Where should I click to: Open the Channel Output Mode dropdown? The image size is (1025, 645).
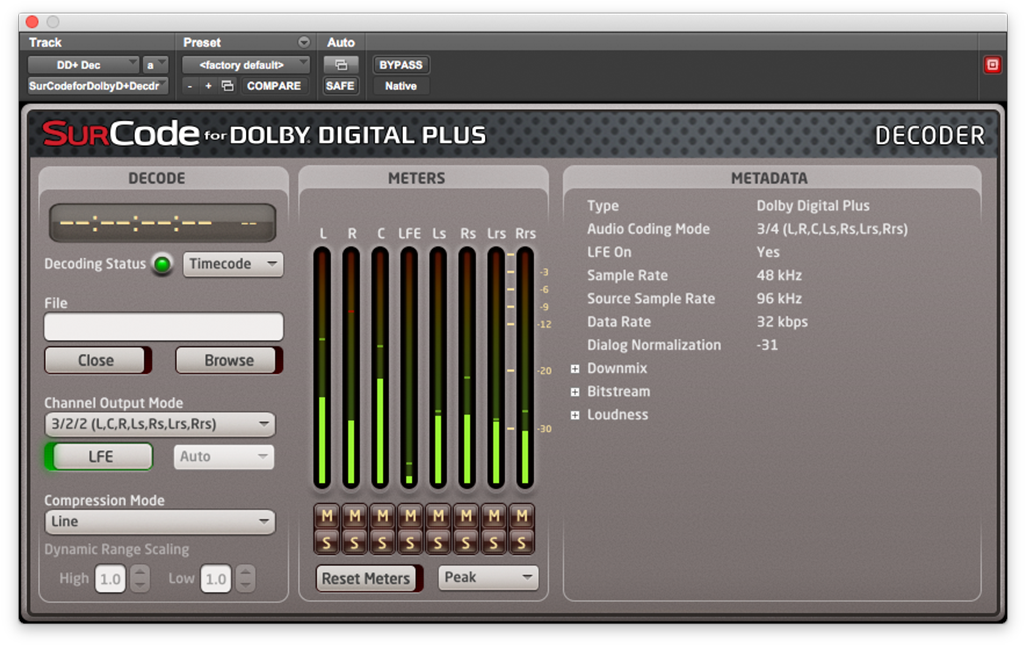[x=160, y=424]
